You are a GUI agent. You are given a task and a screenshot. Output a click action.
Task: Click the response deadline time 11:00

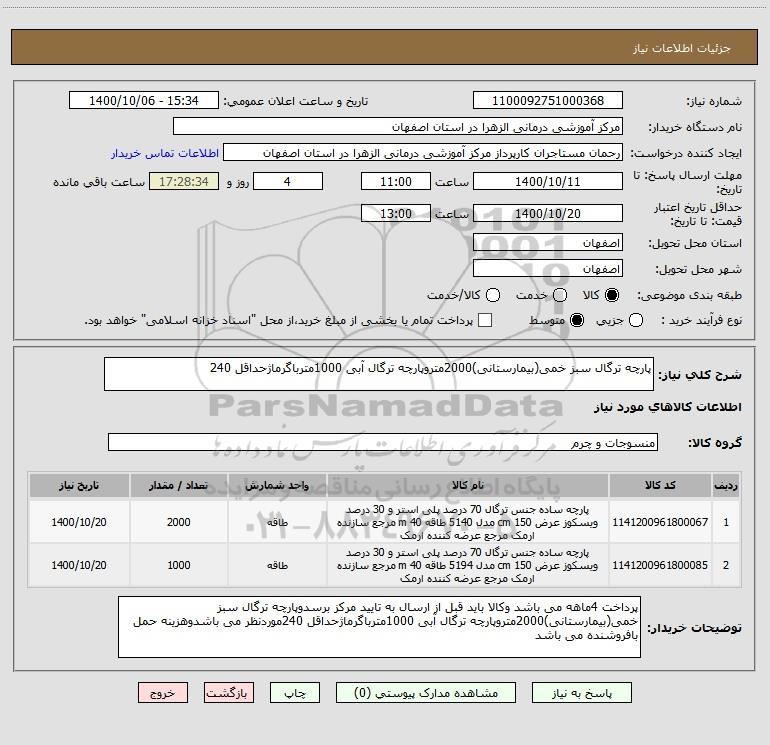pyautogui.click(x=396, y=182)
